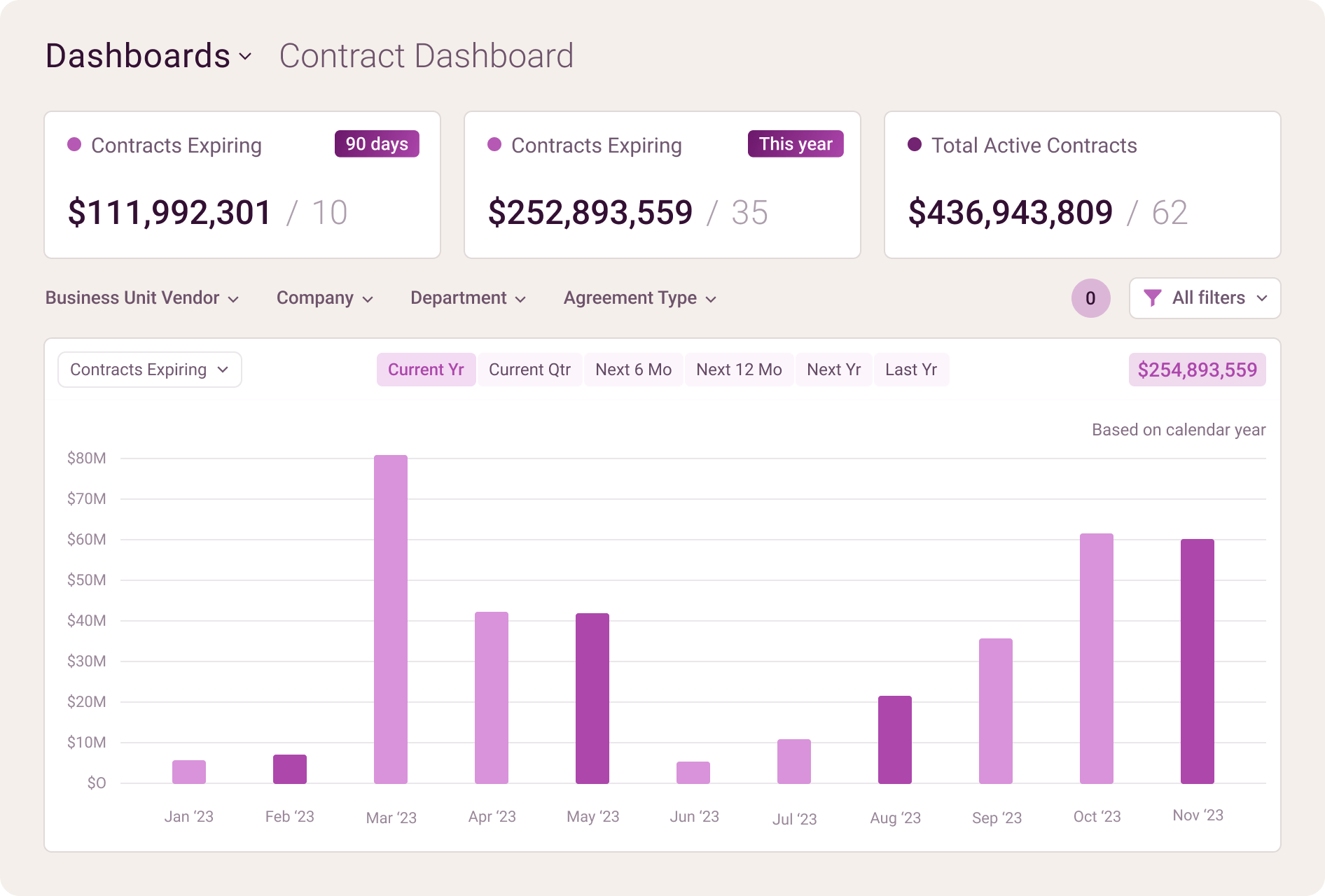
Task: Click the $80M axis label
Action: click(x=87, y=458)
